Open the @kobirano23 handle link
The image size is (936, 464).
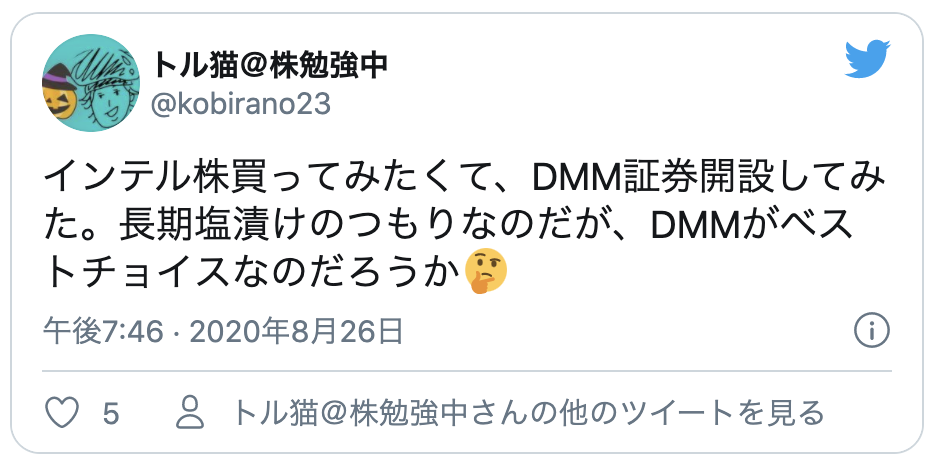[x=241, y=105]
